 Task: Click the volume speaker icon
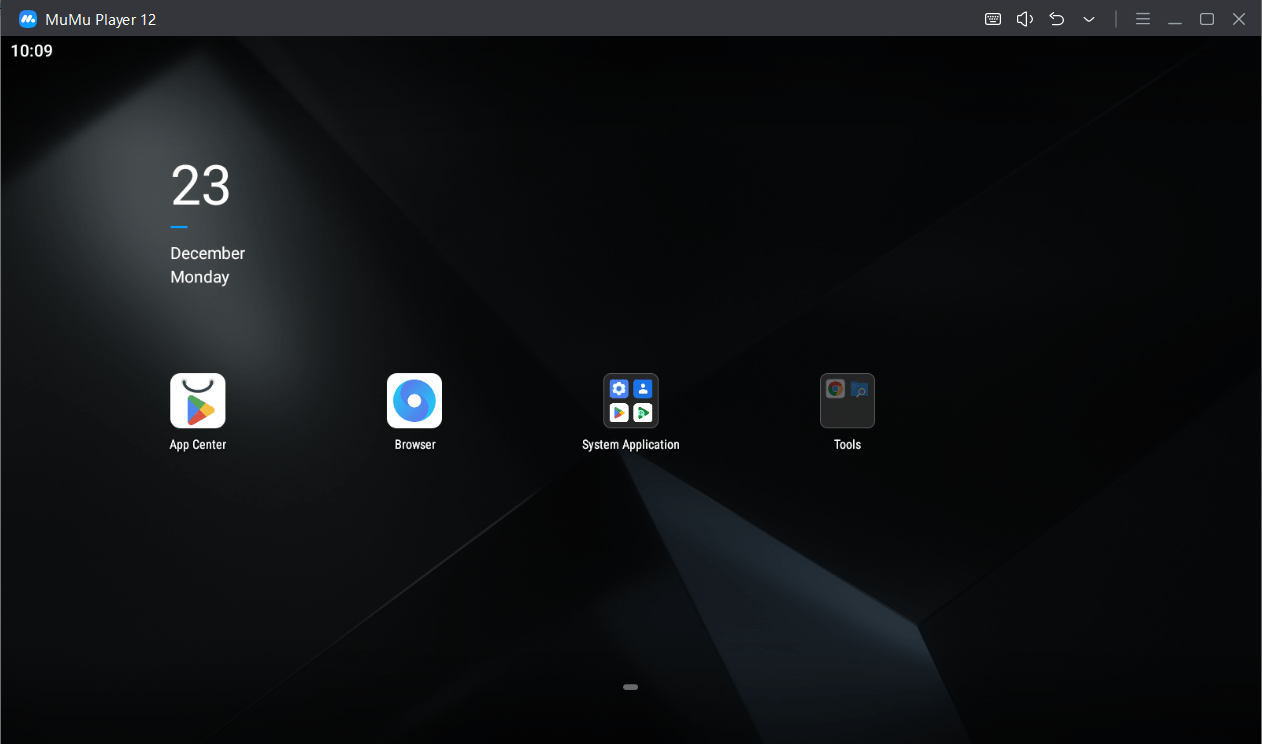[x=1024, y=19]
